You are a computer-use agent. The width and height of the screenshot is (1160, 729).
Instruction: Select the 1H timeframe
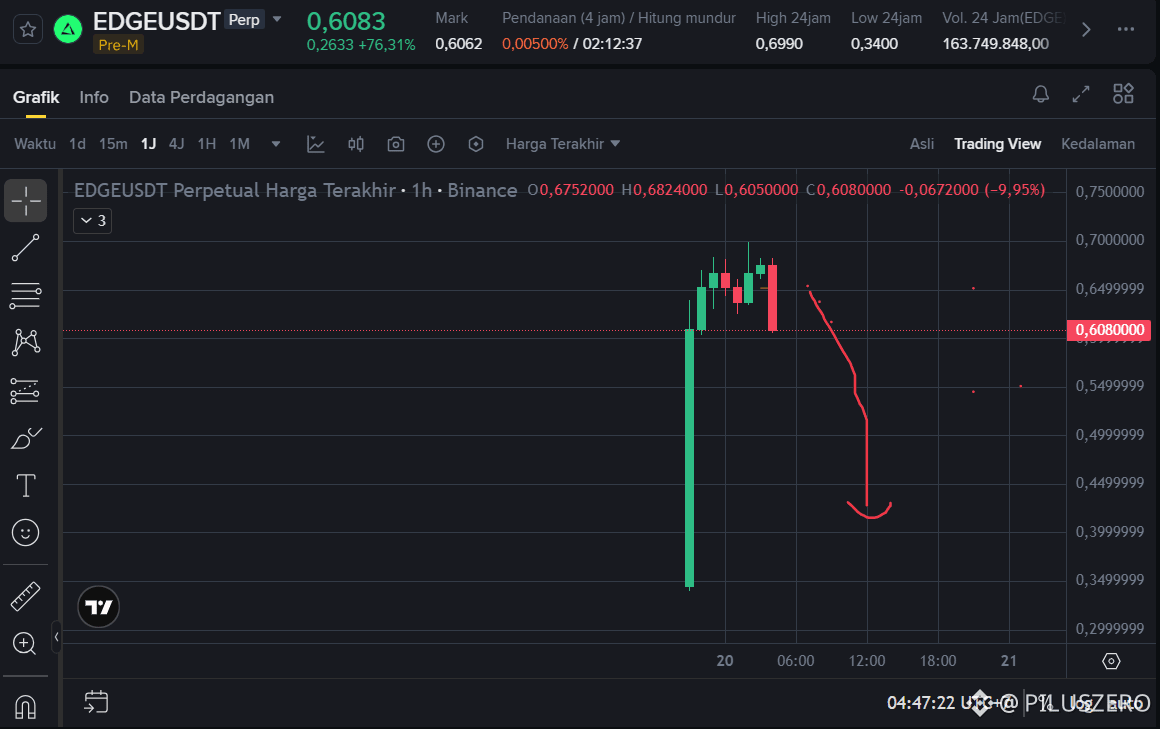(207, 144)
